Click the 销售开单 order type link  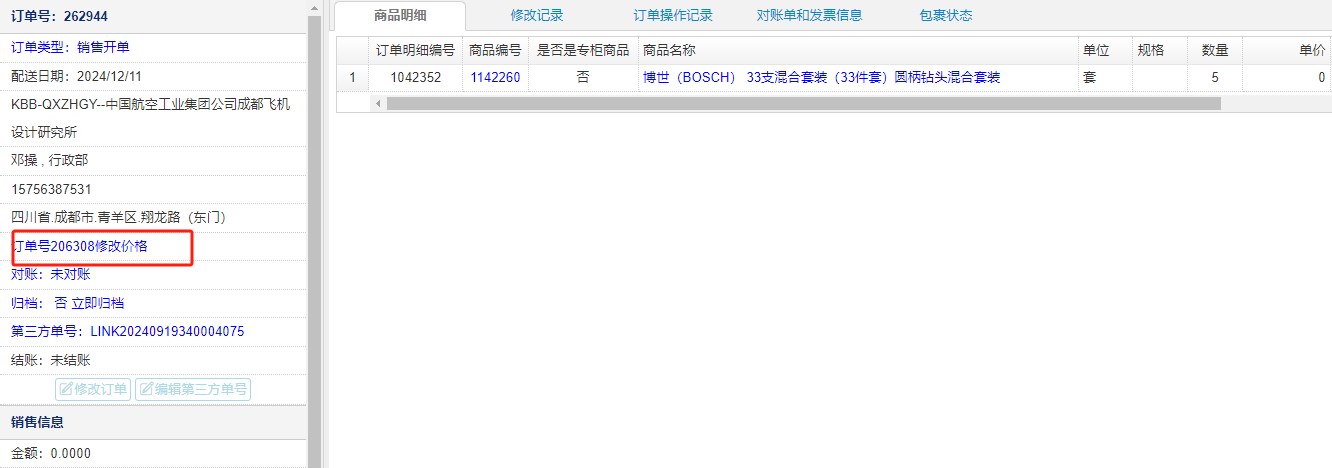[x=103, y=47]
